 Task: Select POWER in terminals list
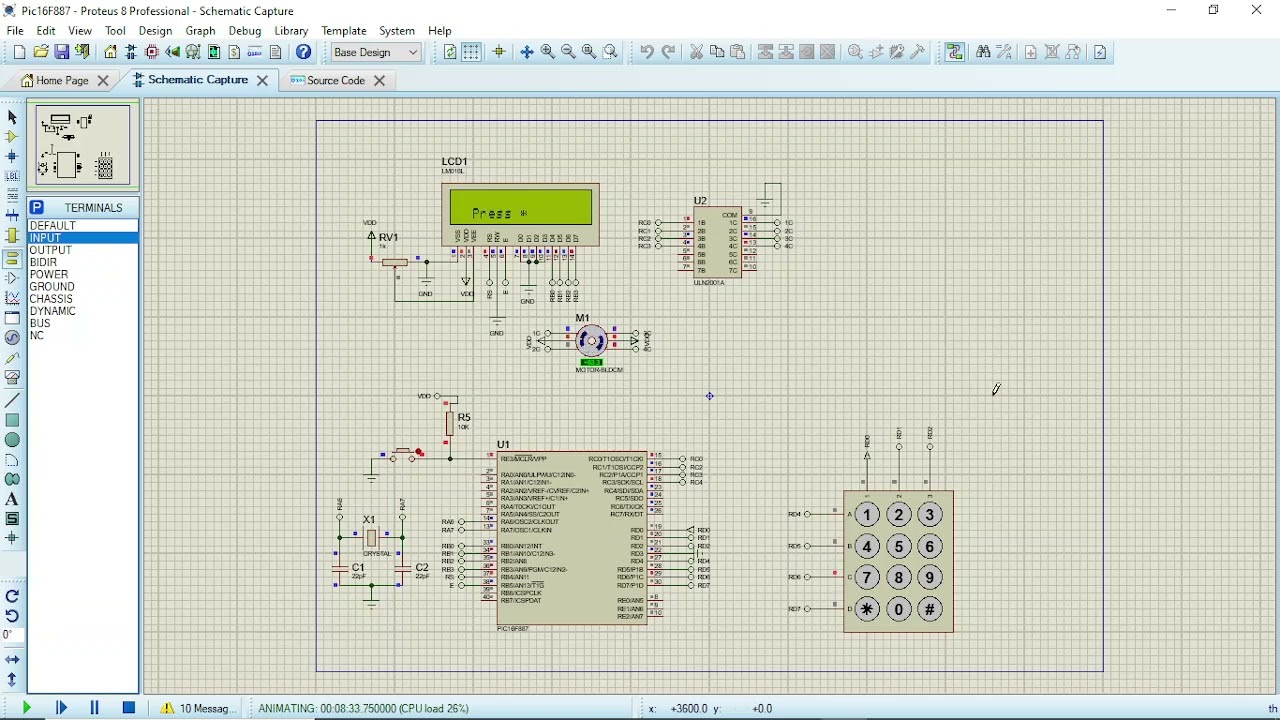pos(49,275)
